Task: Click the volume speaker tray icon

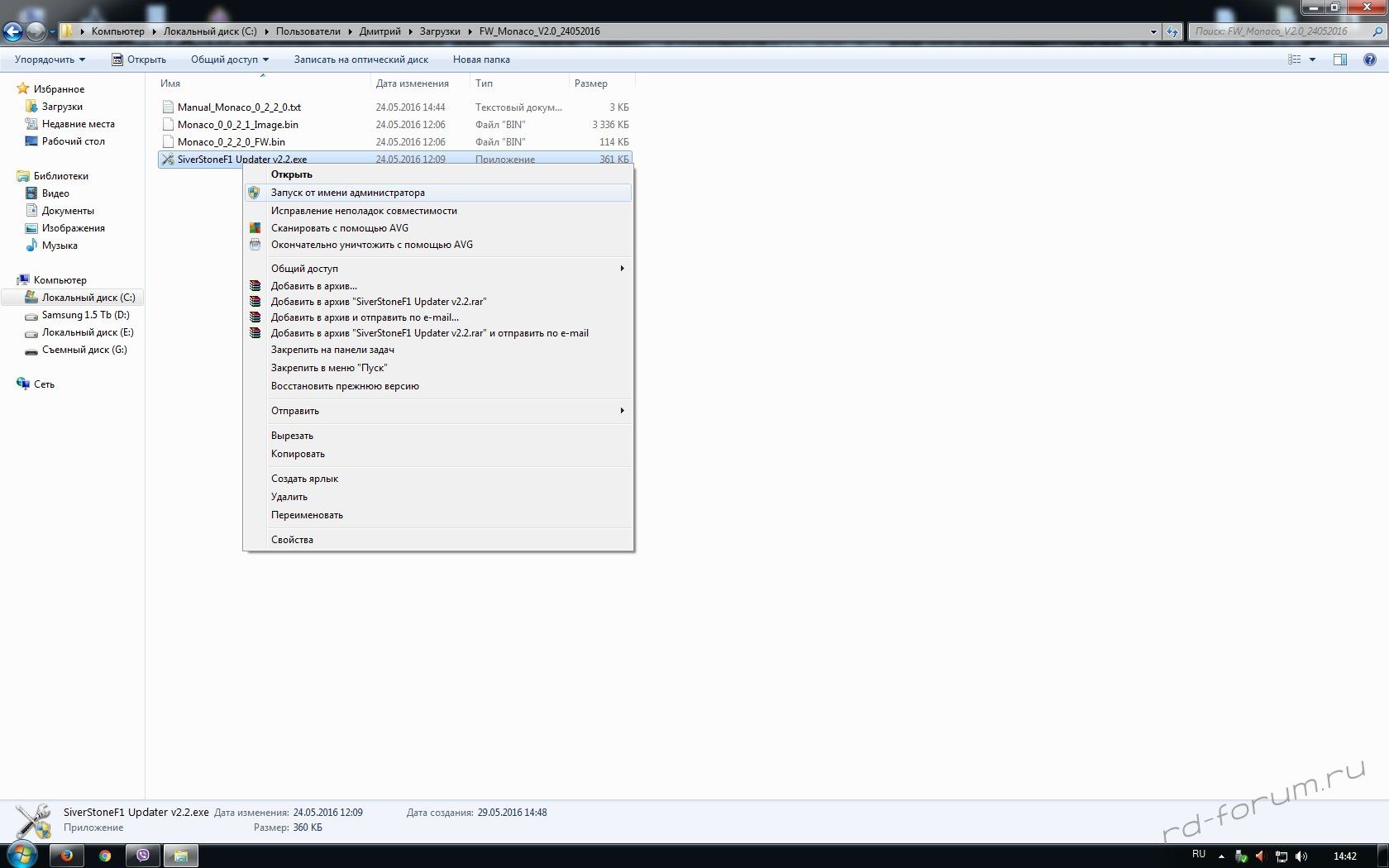Action: (1301, 856)
